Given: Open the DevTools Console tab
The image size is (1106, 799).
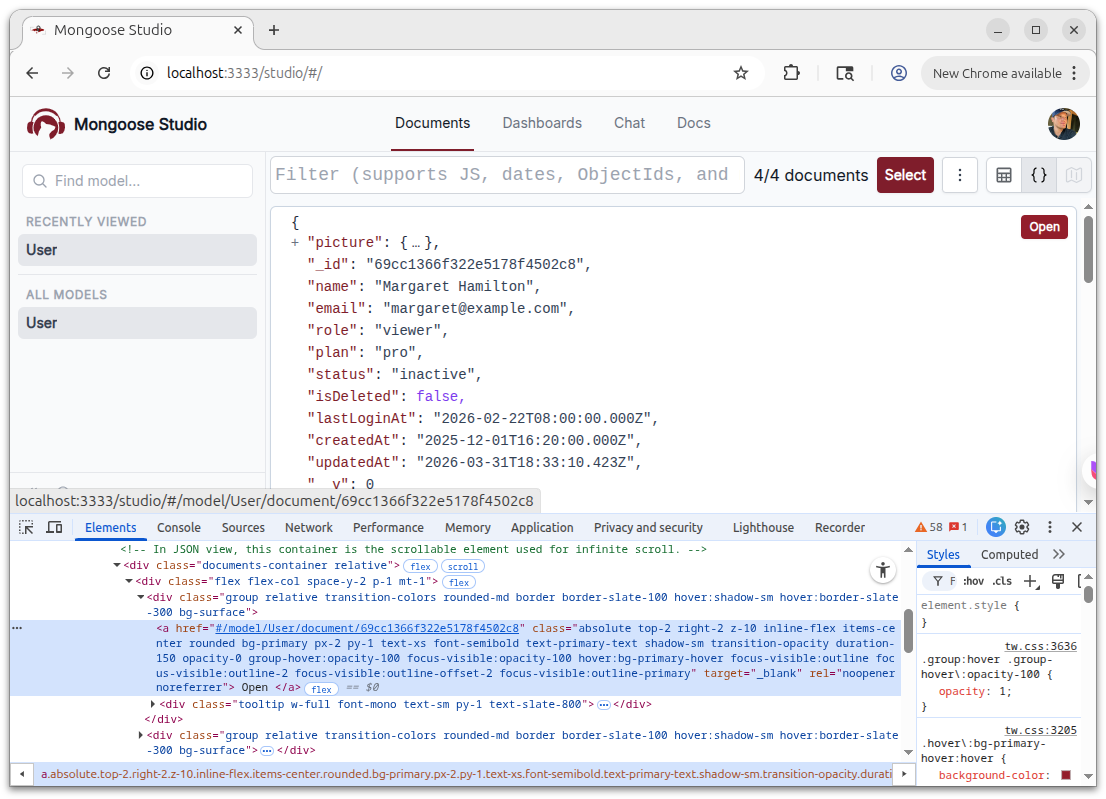Looking at the screenshot, I should tap(178, 527).
